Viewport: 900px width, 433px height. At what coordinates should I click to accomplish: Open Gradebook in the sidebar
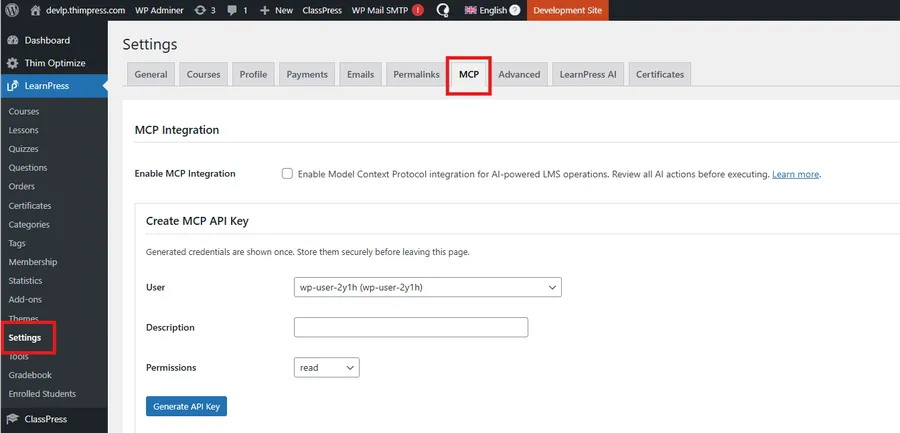pos(30,375)
